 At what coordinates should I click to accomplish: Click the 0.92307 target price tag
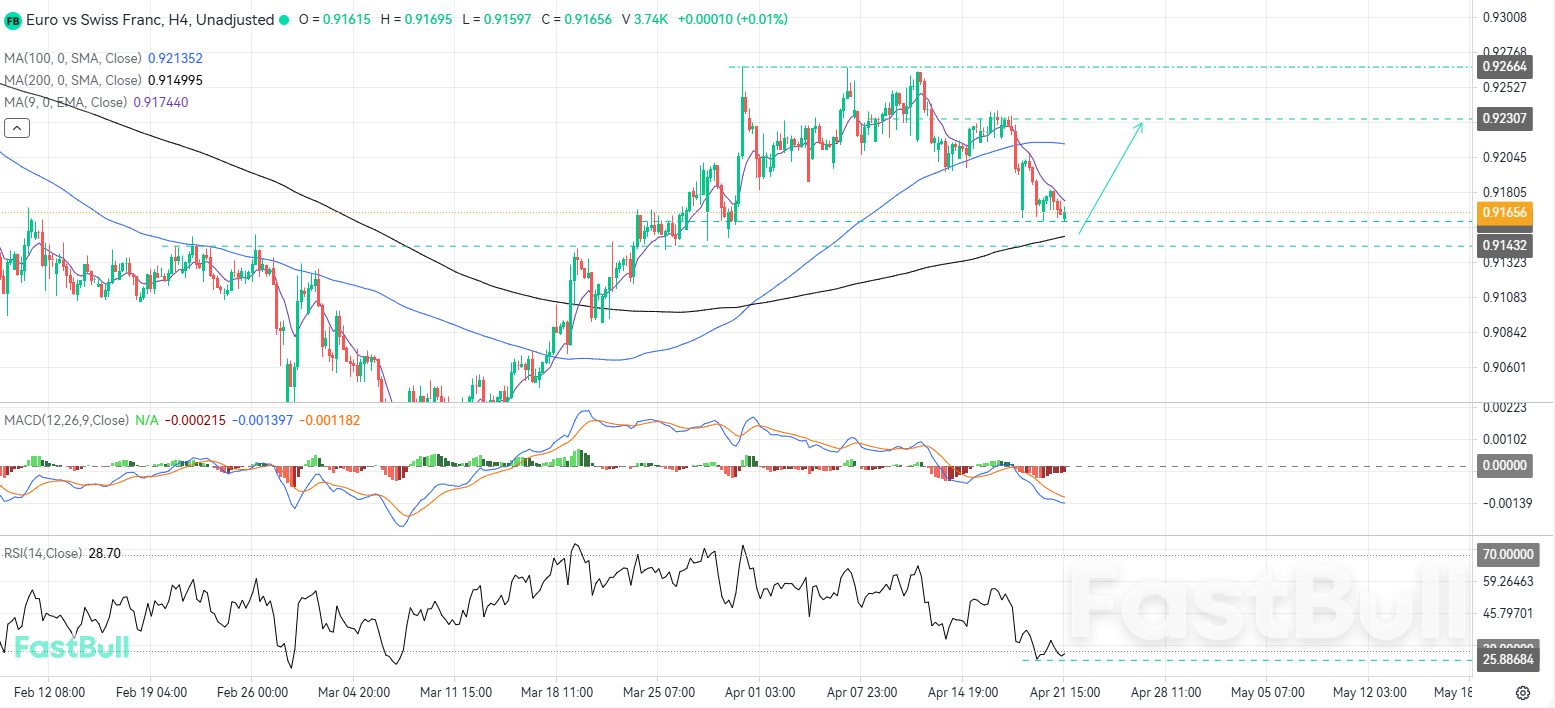point(1504,119)
